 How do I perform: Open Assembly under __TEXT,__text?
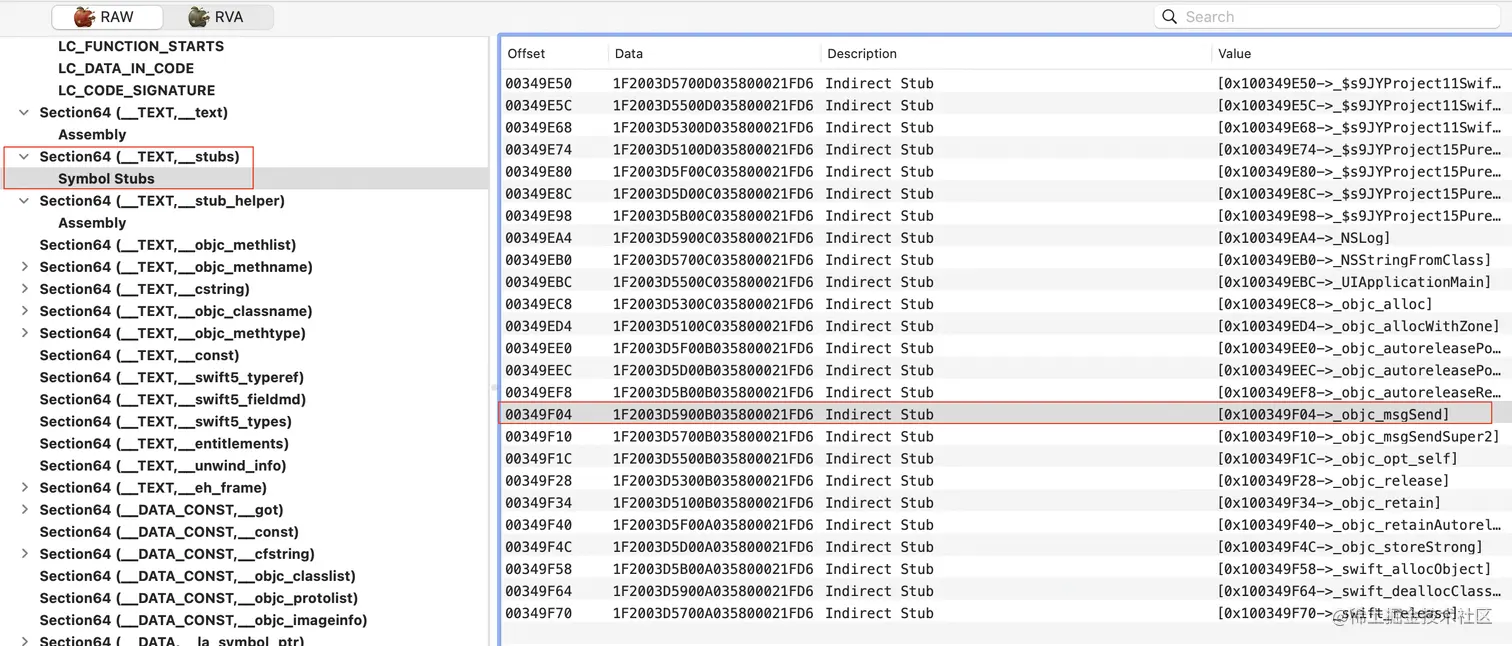tap(92, 134)
